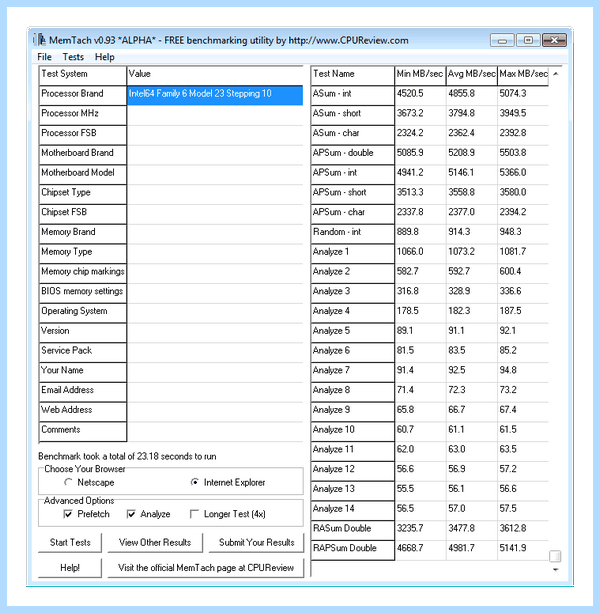Click the Your Name value field
Screen dimensions: 600x613
[215, 372]
